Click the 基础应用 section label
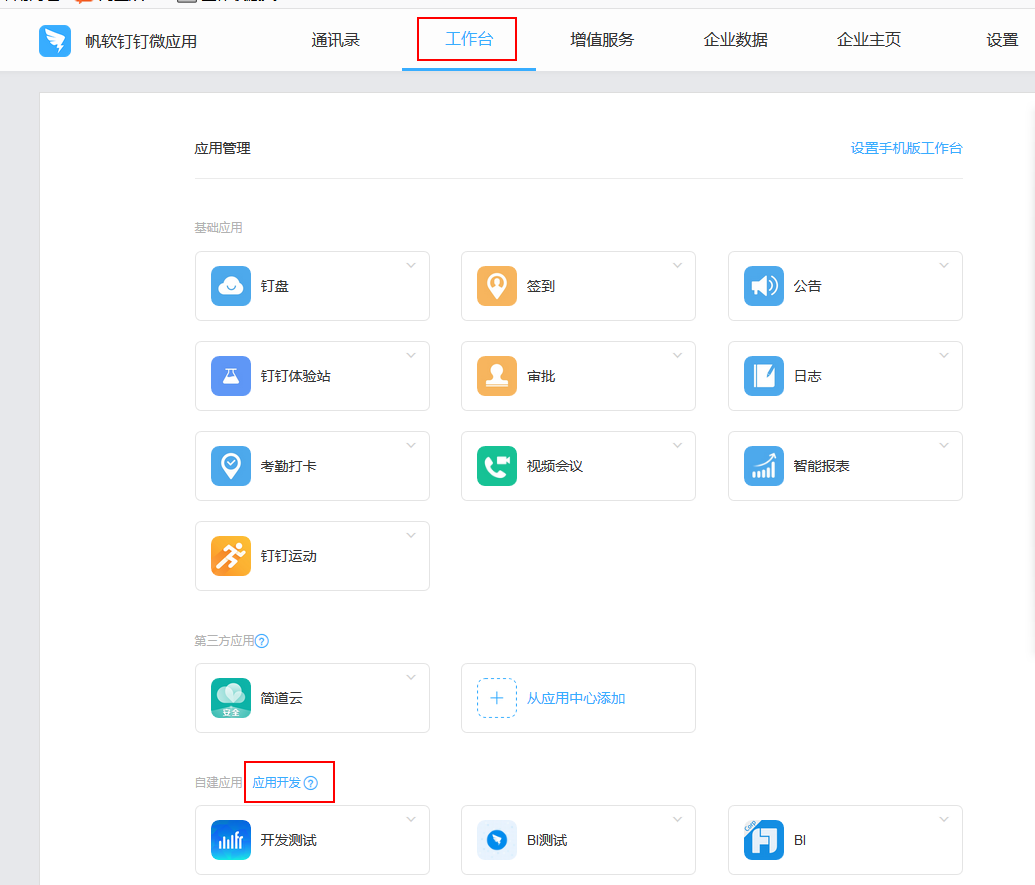Viewport: 1035px width, 885px height. coord(218,228)
